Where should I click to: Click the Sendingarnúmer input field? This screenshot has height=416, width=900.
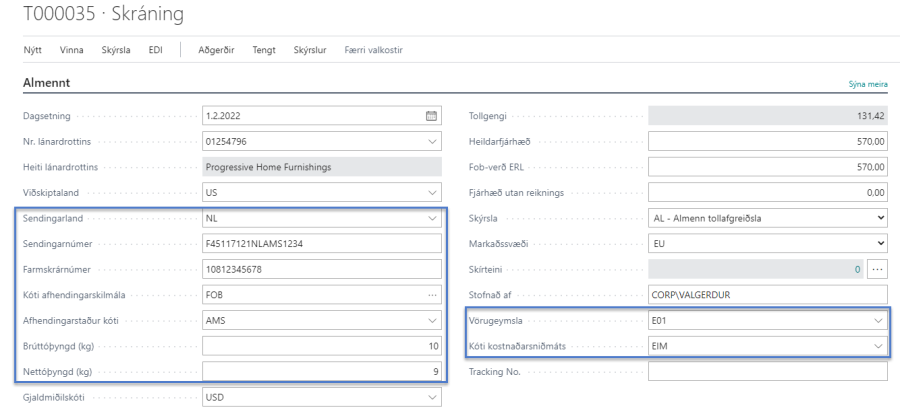click(x=320, y=244)
